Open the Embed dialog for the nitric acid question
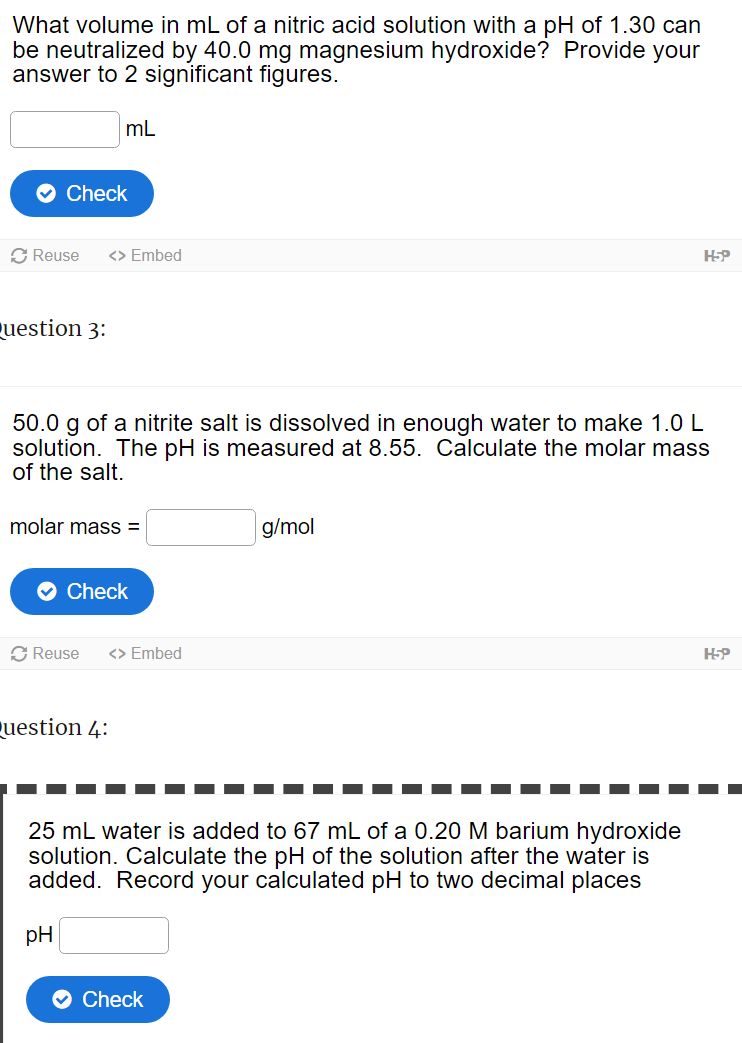Screen dimensions: 742x1043 pyautogui.click(x=145, y=255)
